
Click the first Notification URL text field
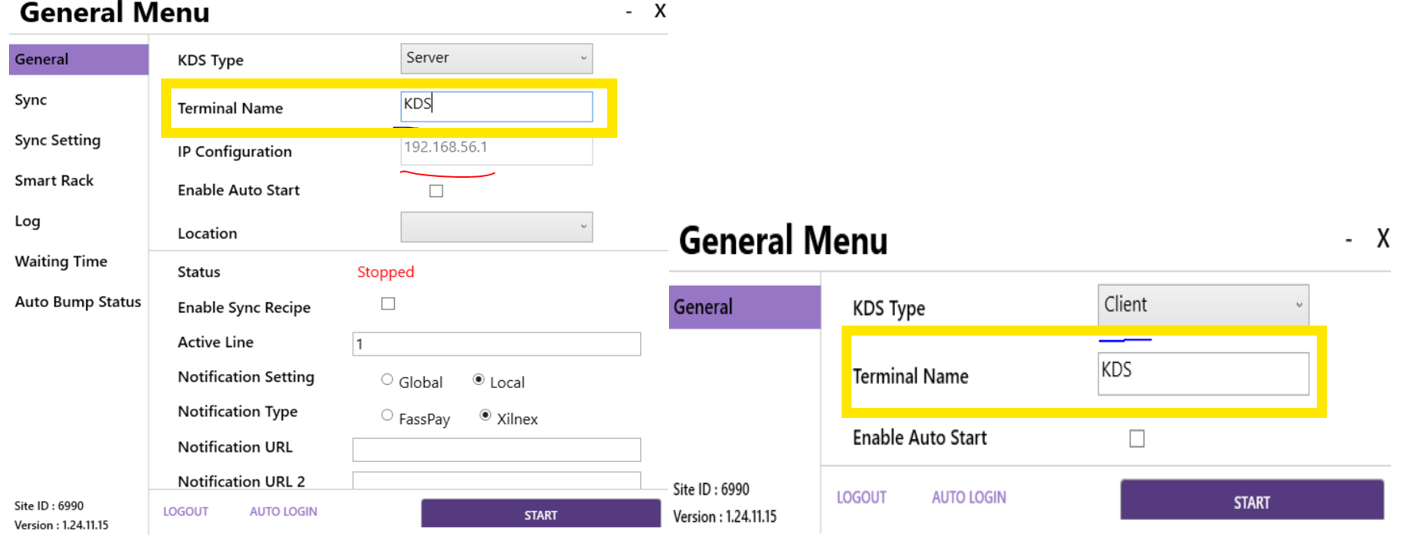point(496,449)
